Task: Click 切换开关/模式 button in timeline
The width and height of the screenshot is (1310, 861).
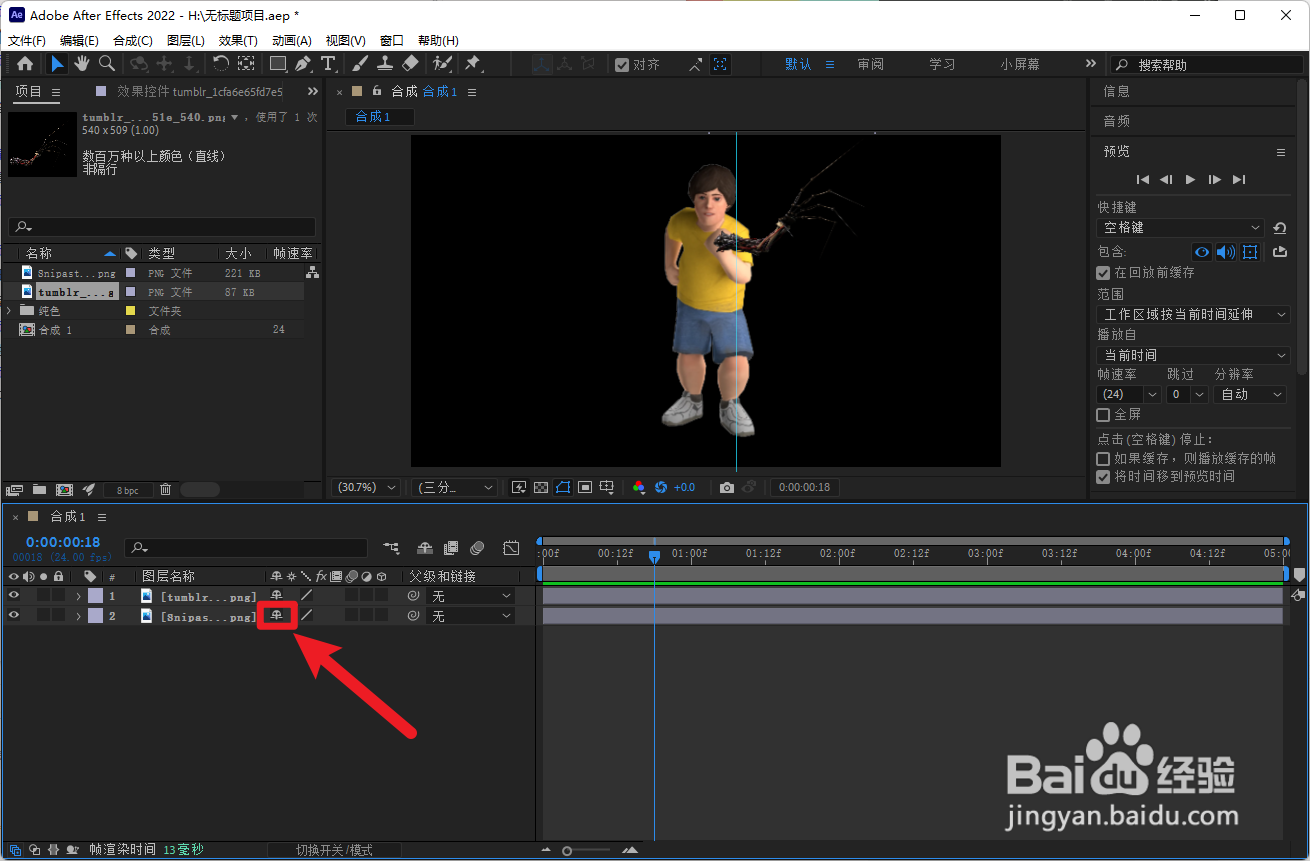Action: tap(334, 850)
